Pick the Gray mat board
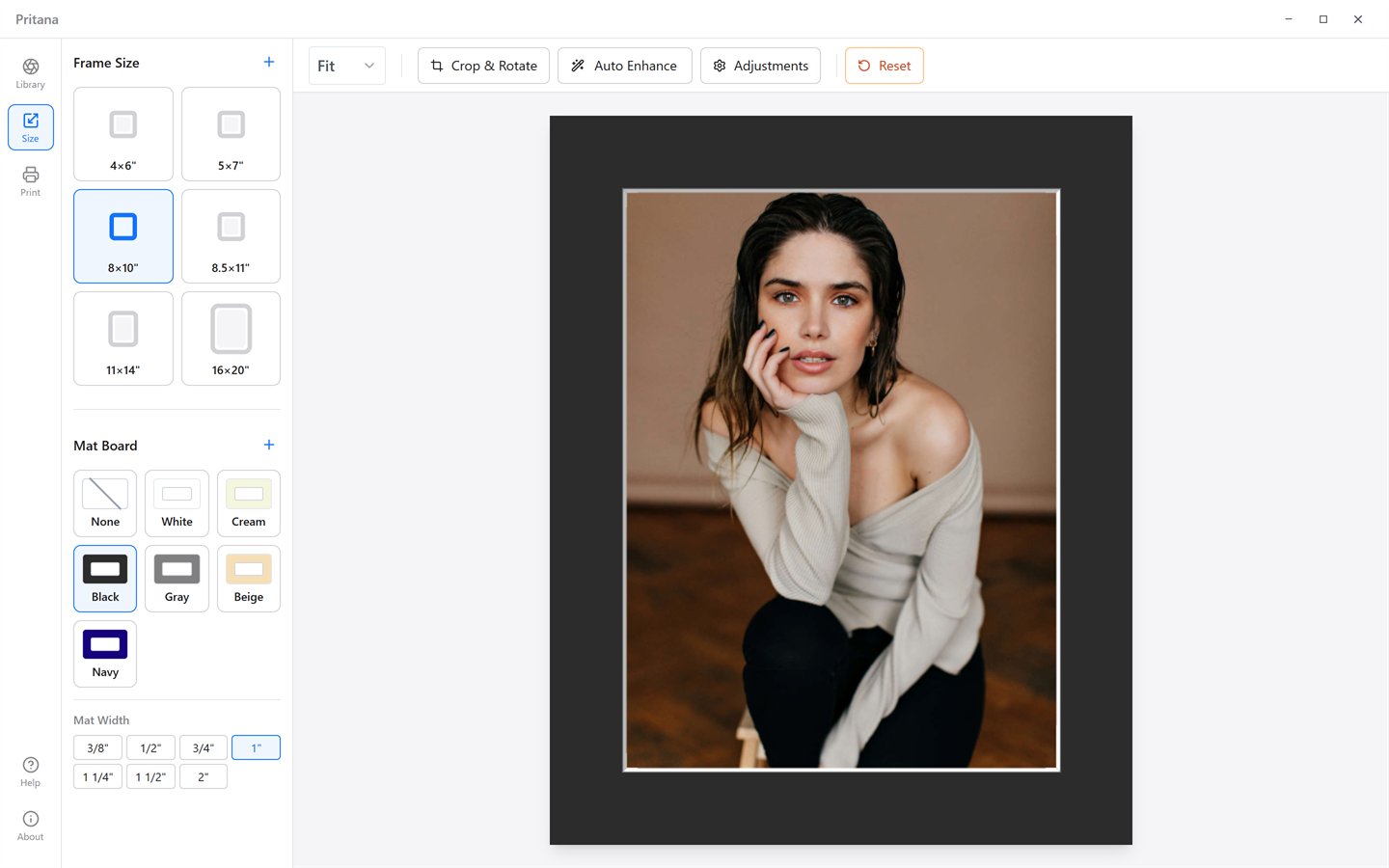This screenshot has width=1389, height=868. coord(177,579)
